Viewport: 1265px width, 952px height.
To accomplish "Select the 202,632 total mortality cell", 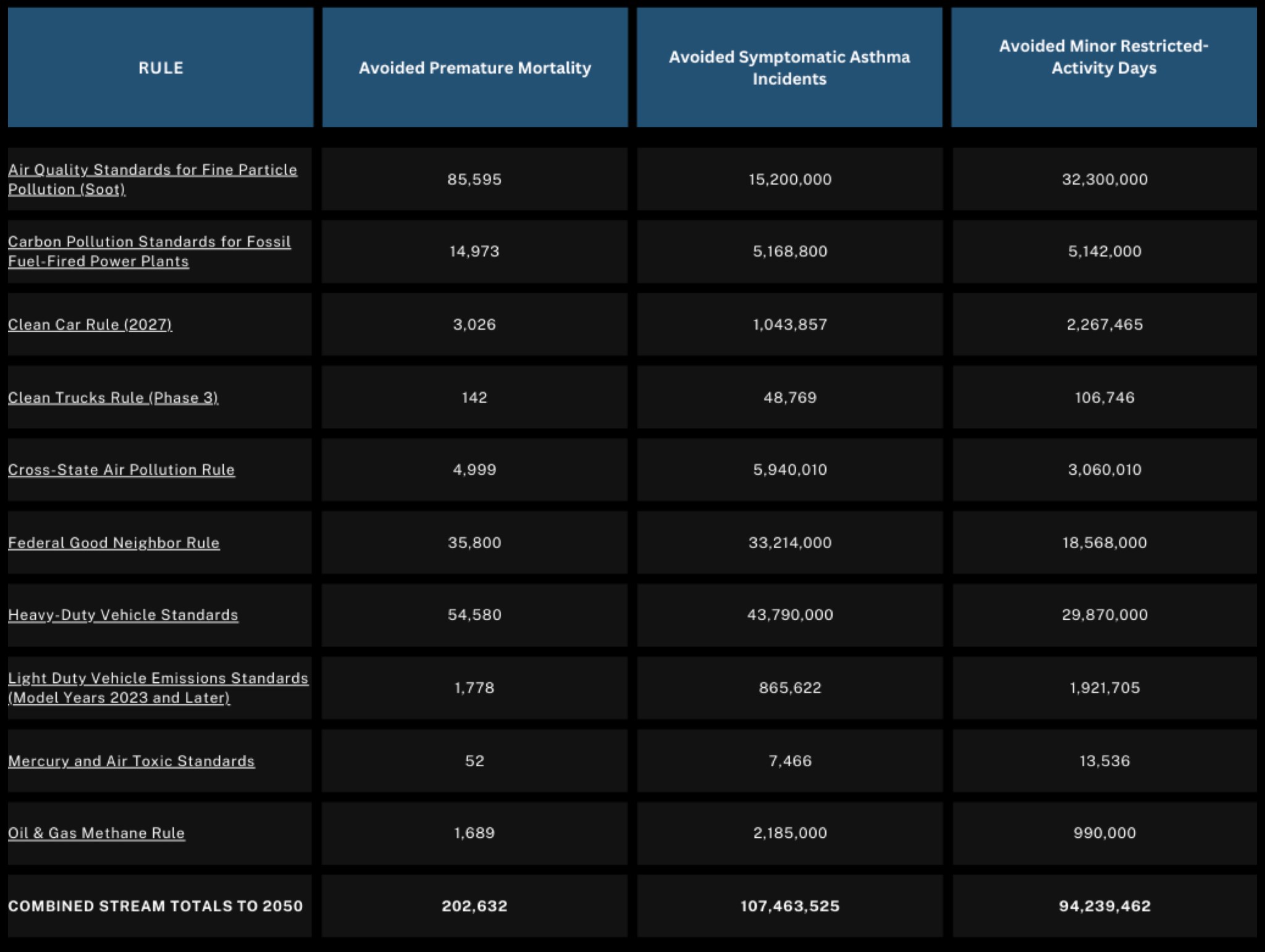I will 474,906.
